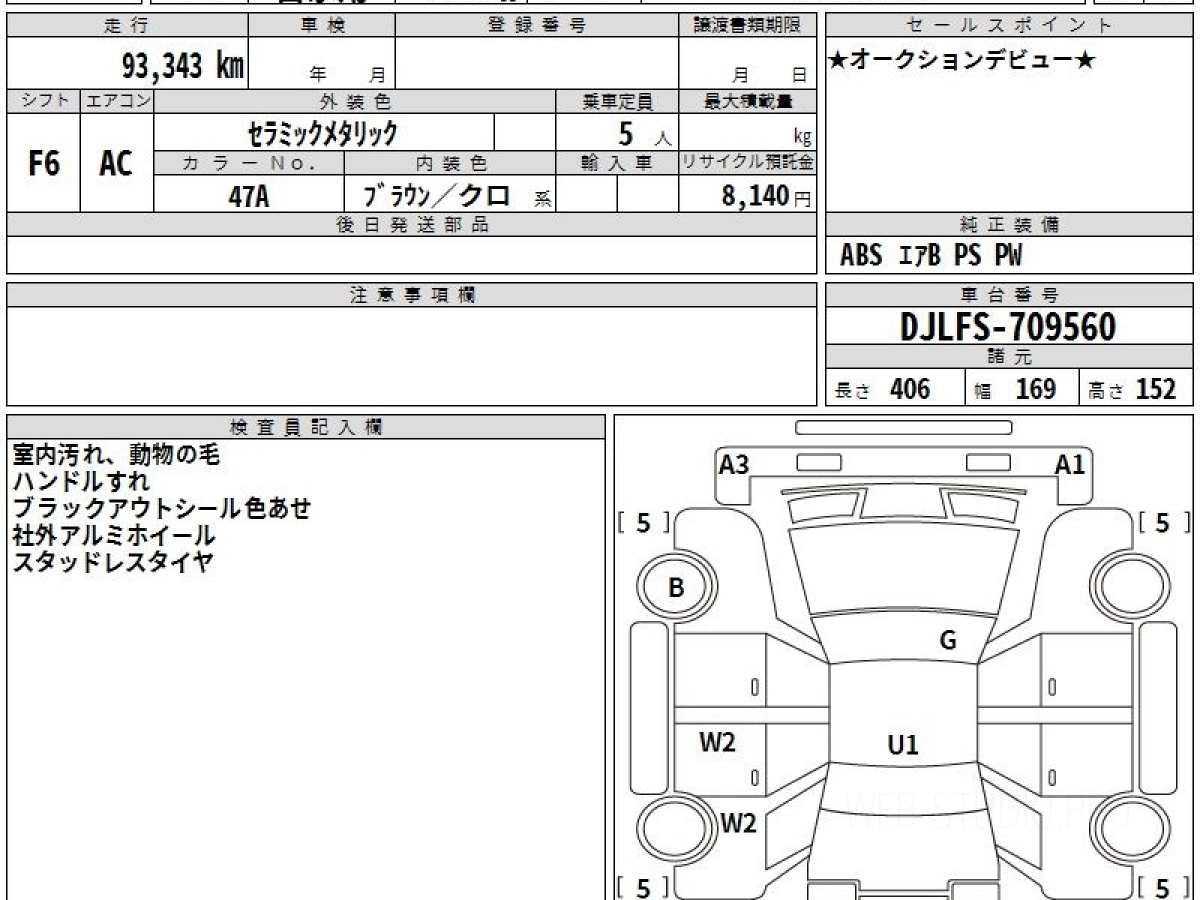Select the エアコン header cell
This screenshot has height=900, width=1200.
(116, 101)
